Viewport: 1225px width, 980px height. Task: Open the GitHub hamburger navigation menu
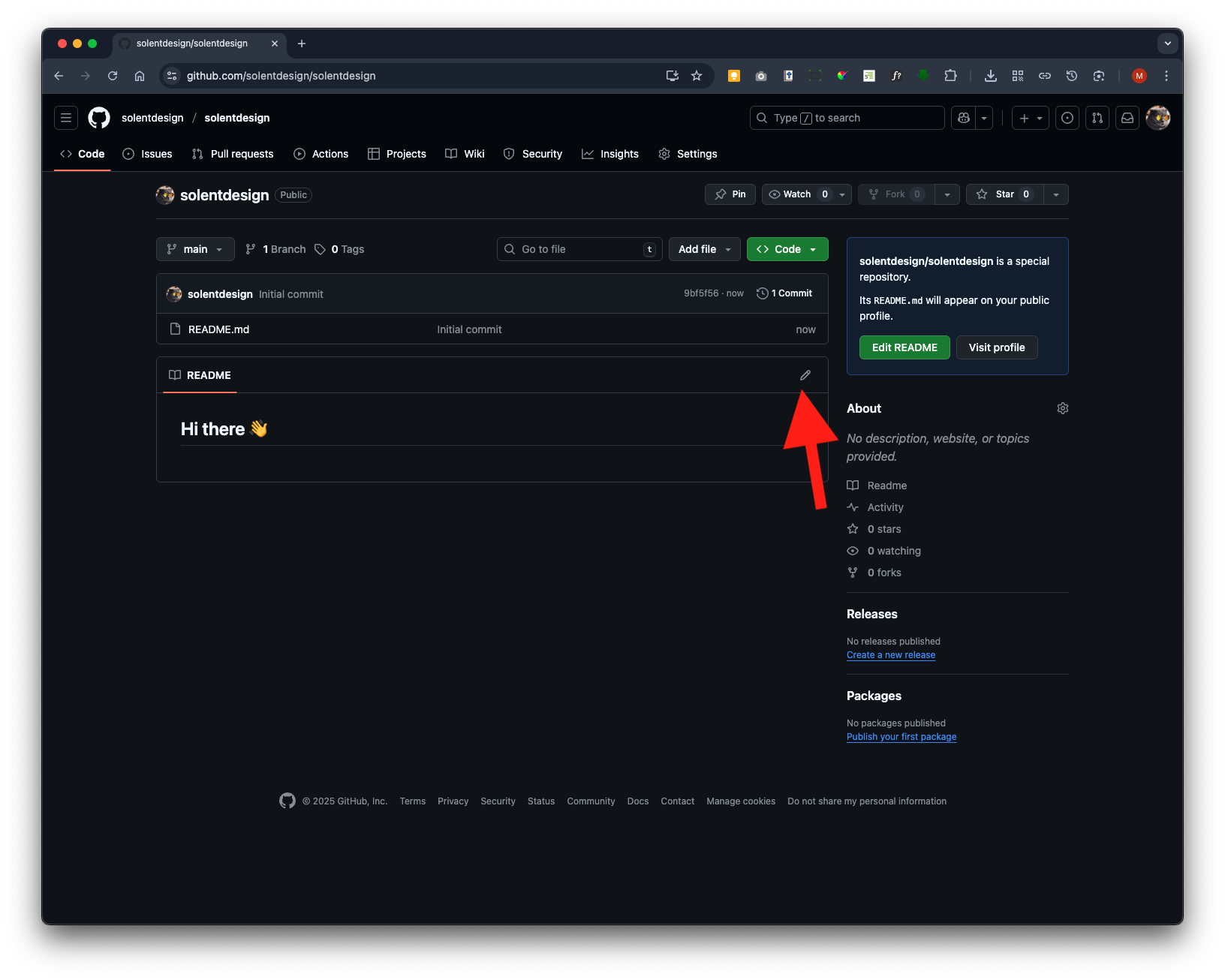[66, 118]
